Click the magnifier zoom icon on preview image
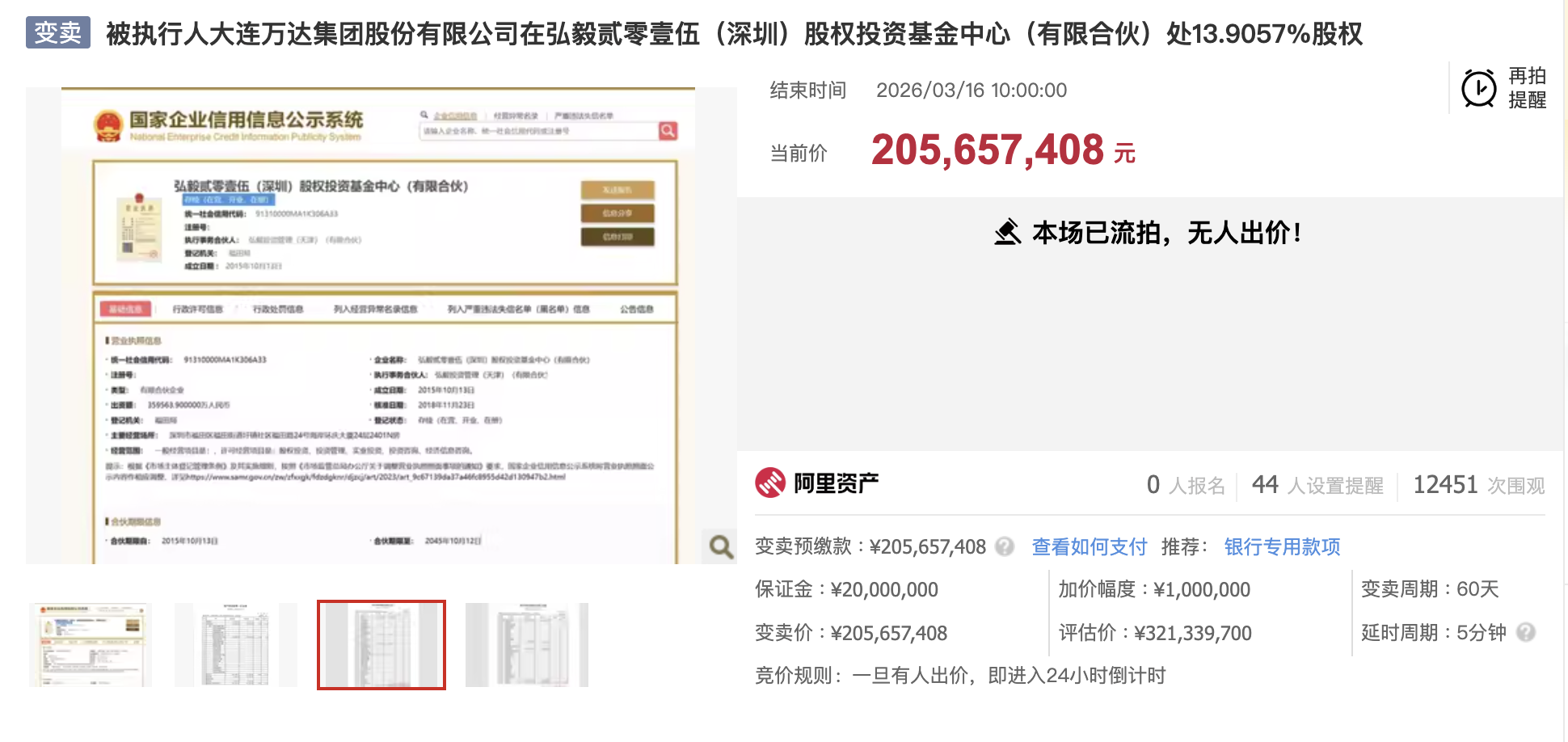This screenshot has width=1568, height=742. tap(721, 547)
